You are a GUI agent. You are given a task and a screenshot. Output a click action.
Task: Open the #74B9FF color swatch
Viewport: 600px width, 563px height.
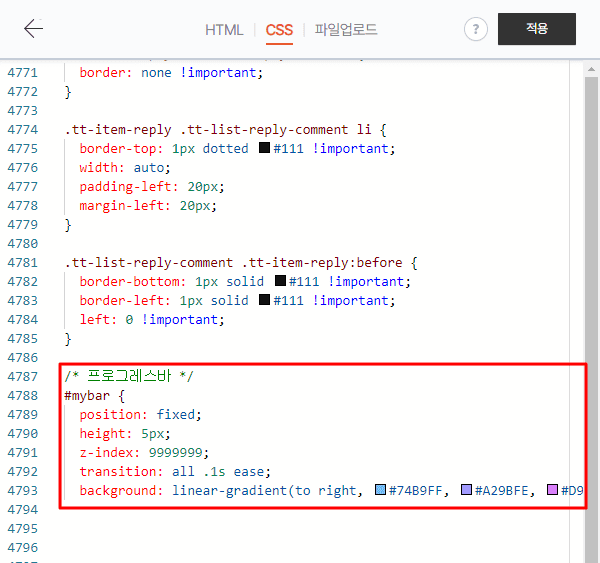[380, 490]
